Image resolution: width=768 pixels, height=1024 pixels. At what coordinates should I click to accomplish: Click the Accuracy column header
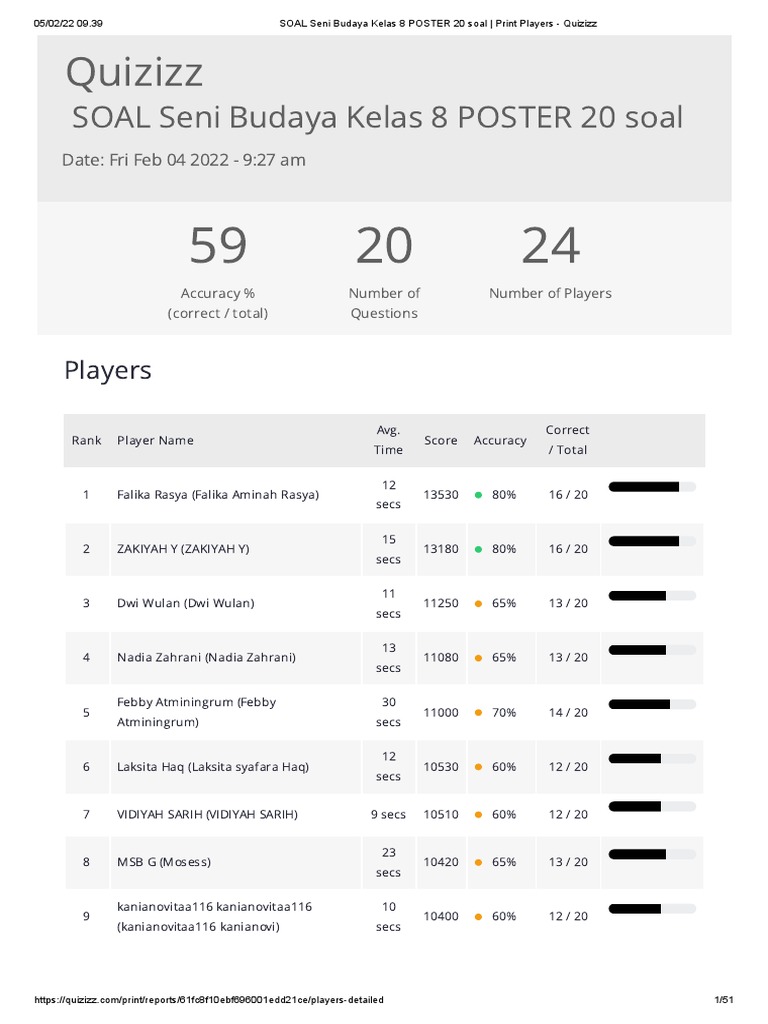tap(500, 440)
